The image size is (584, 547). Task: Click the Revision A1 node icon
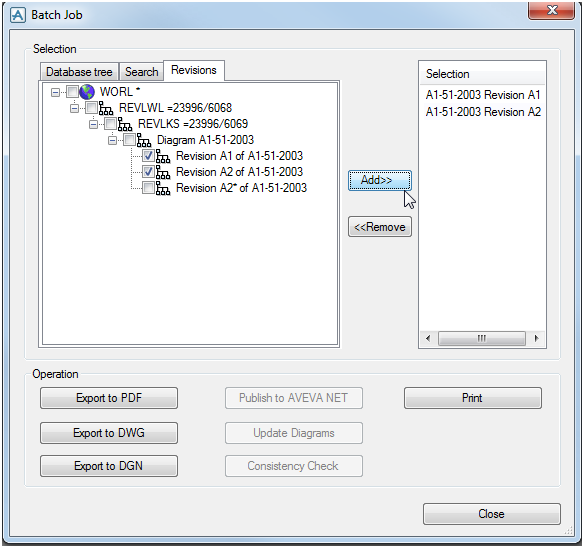pos(163,156)
